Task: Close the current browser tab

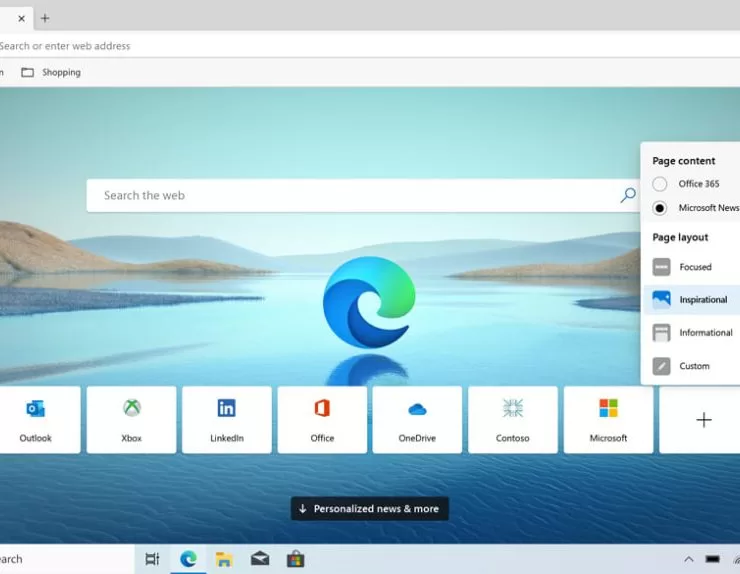Action: point(21,18)
